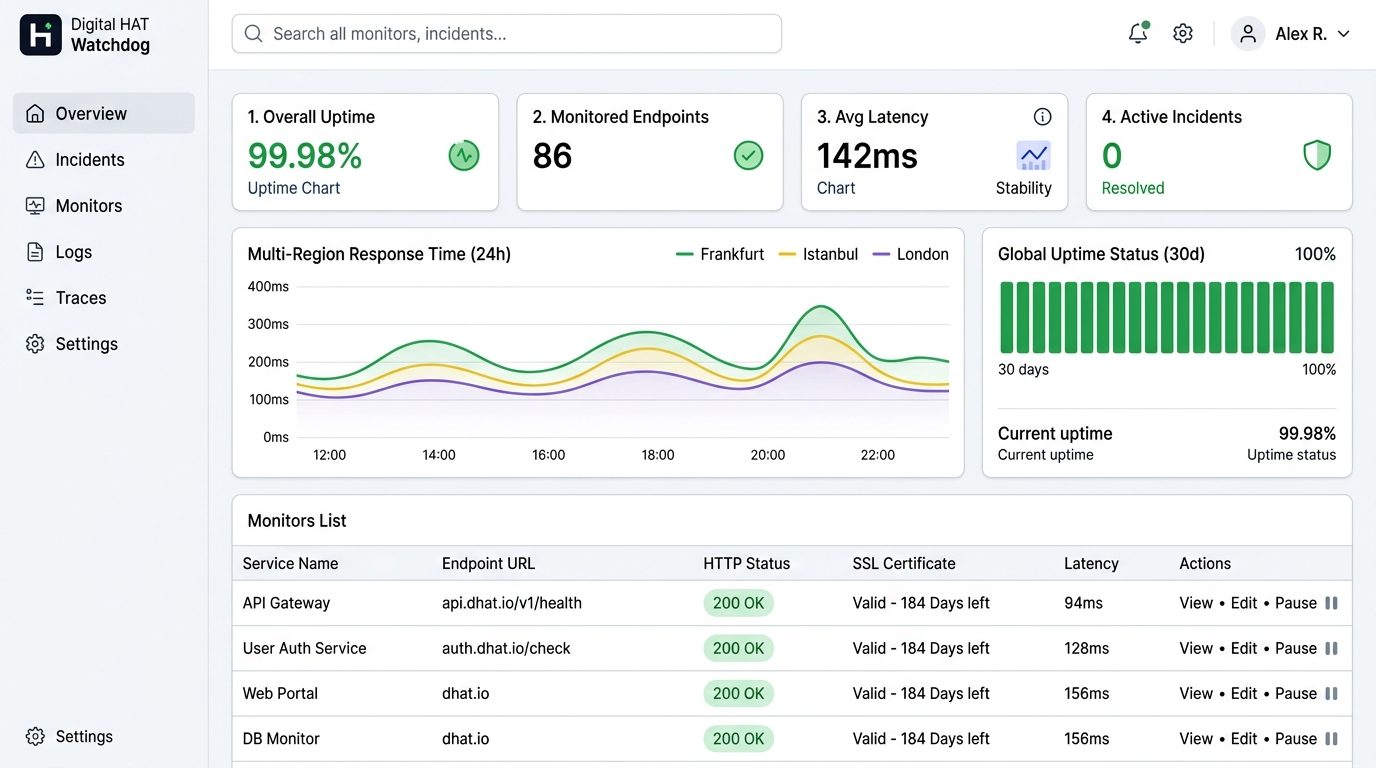Sort by the Latency column header
1376x768 pixels.
tap(1091, 563)
